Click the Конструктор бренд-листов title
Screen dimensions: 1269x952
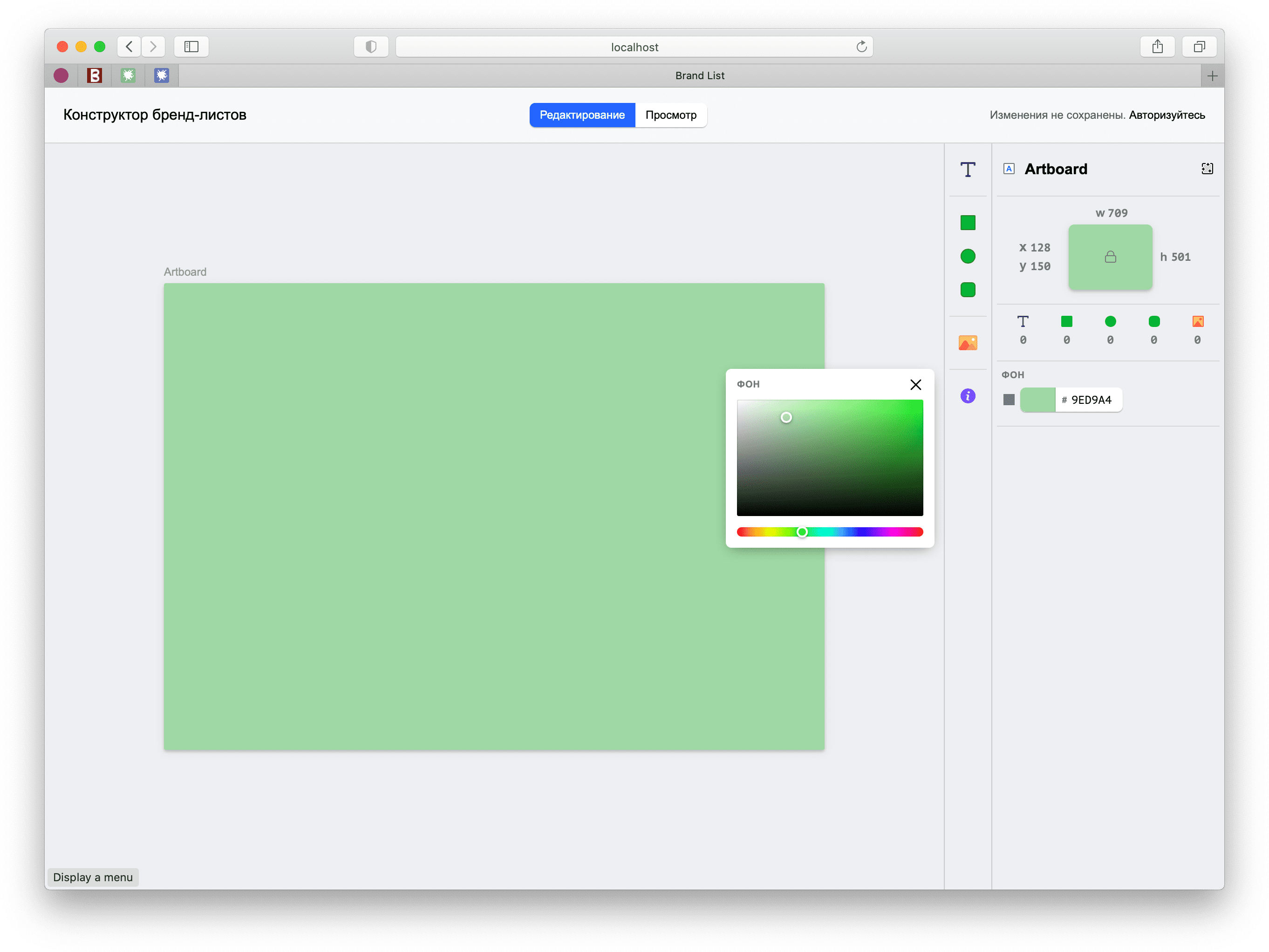tap(154, 115)
